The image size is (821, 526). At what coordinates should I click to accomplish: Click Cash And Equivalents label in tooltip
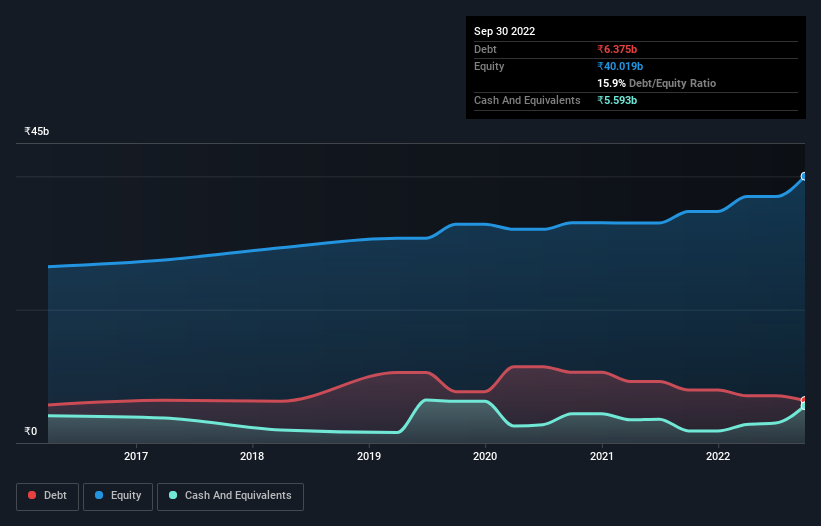pyautogui.click(x=527, y=100)
